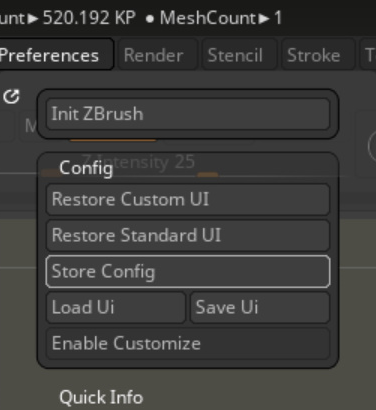Image resolution: width=376 pixels, height=410 pixels.
Task: Toggle Enable Customize mode
Action: 188,343
